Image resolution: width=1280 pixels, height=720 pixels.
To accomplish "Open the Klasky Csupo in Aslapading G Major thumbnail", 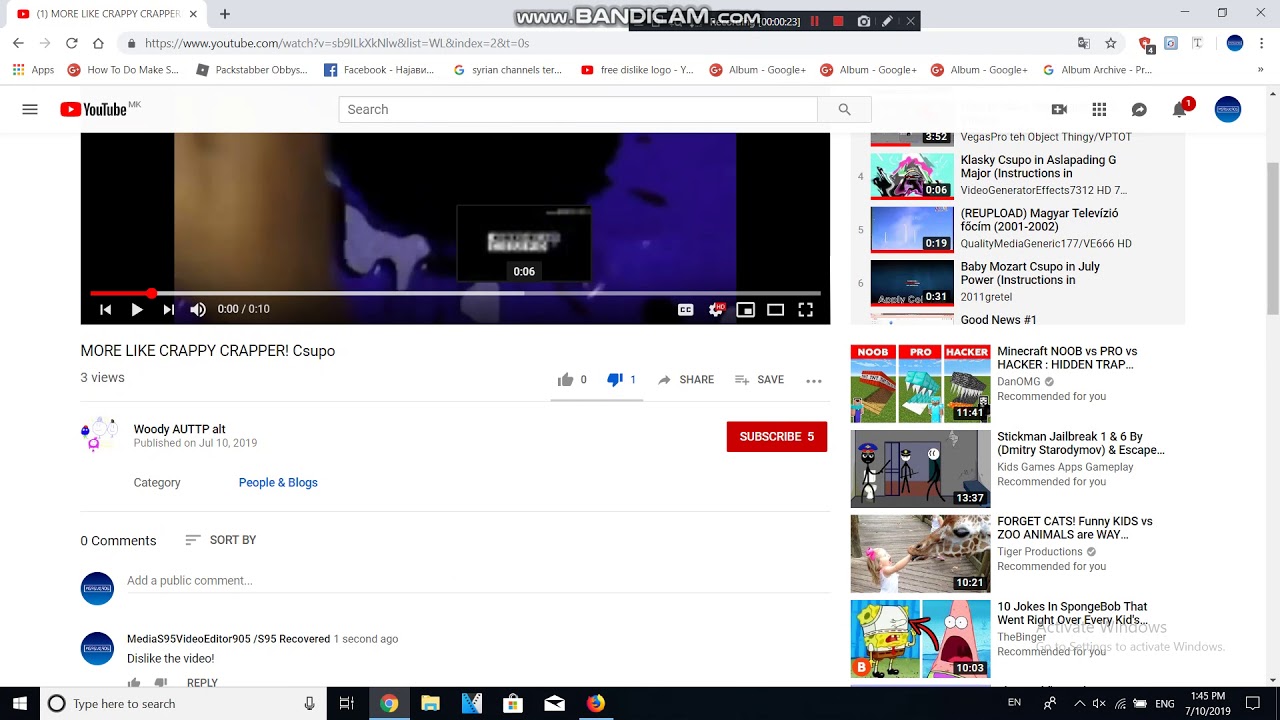I will (x=912, y=175).
